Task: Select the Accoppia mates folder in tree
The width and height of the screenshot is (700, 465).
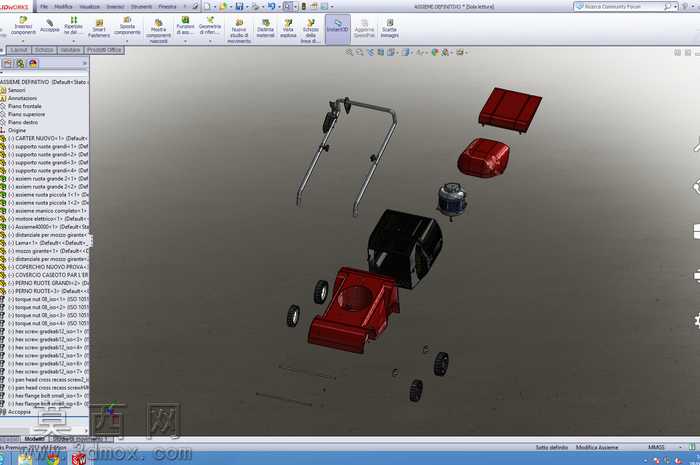Action: tap(18, 412)
